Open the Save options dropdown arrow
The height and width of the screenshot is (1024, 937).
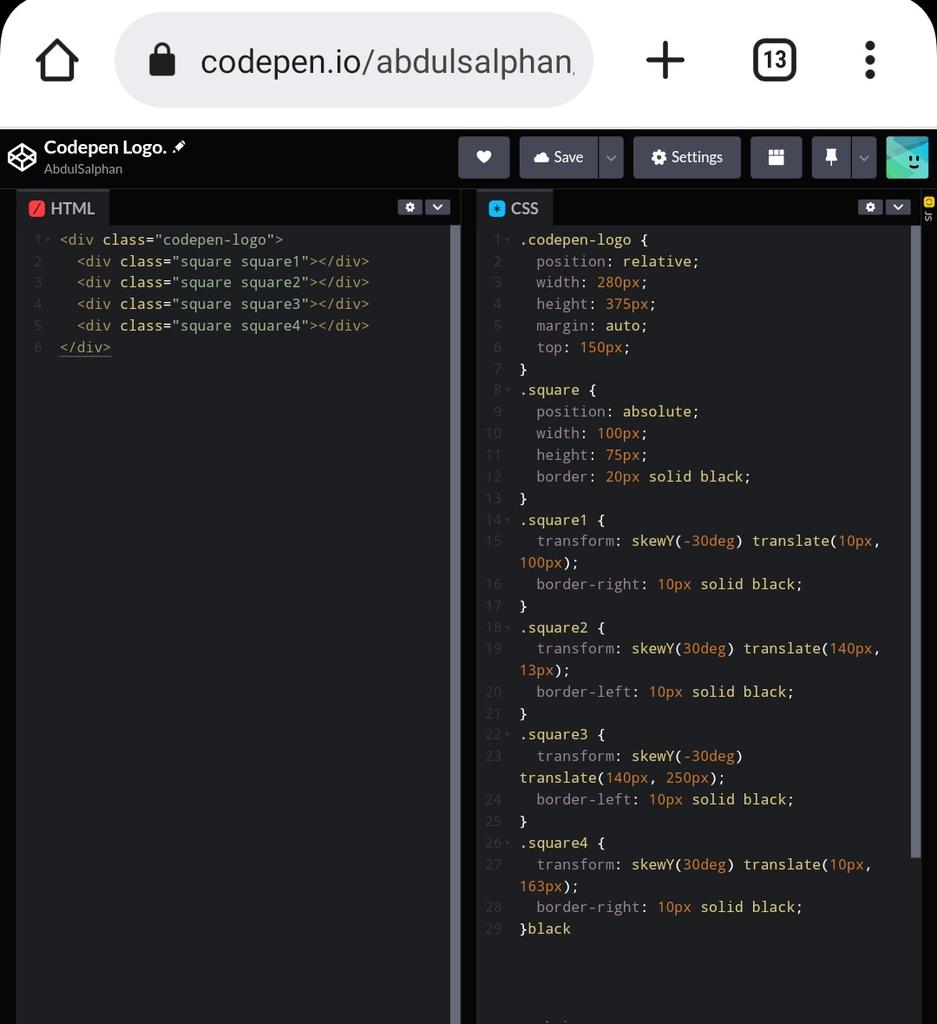pyautogui.click(x=611, y=157)
